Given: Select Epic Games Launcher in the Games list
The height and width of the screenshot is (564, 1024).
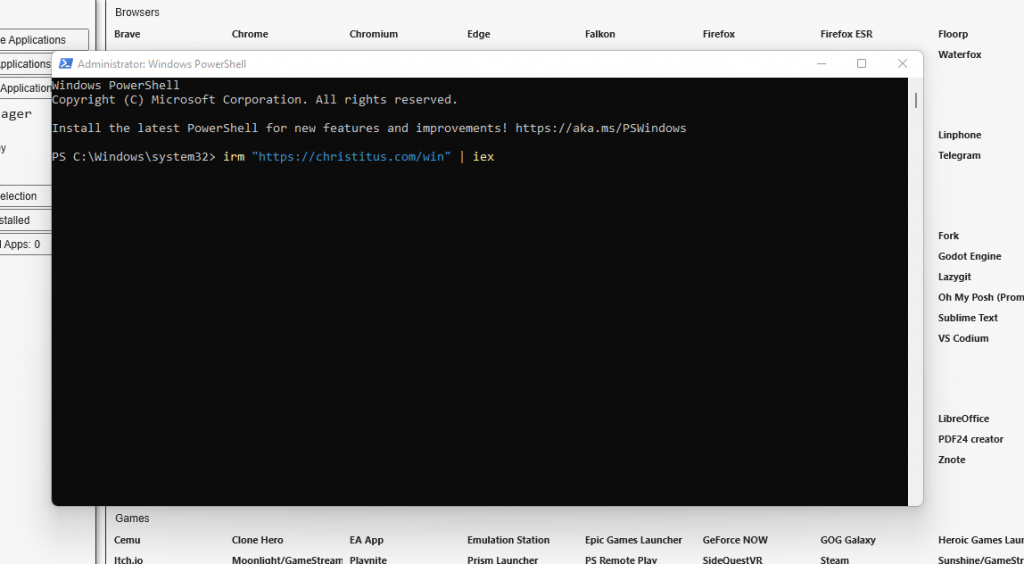Looking at the screenshot, I should (x=633, y=540).
